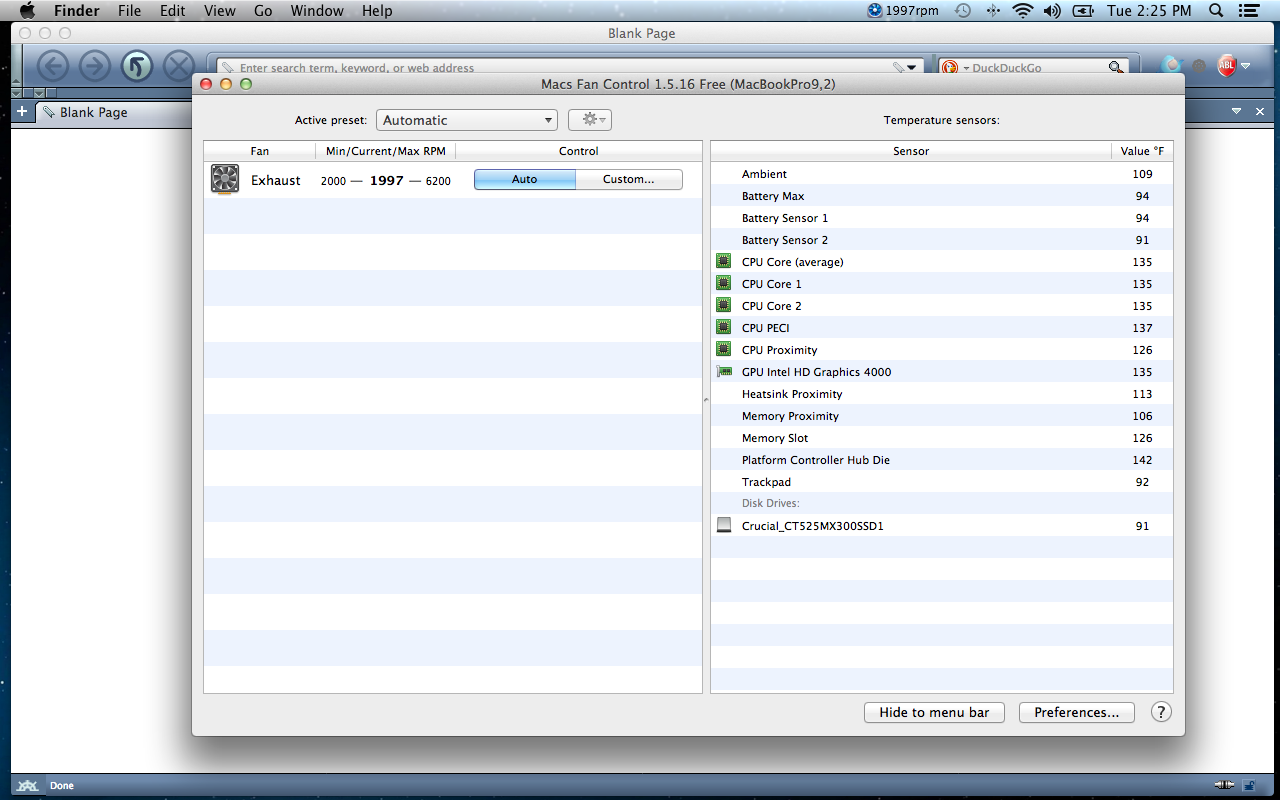Click the Control column header
The image size is (1280, 800).
(579, 151)
